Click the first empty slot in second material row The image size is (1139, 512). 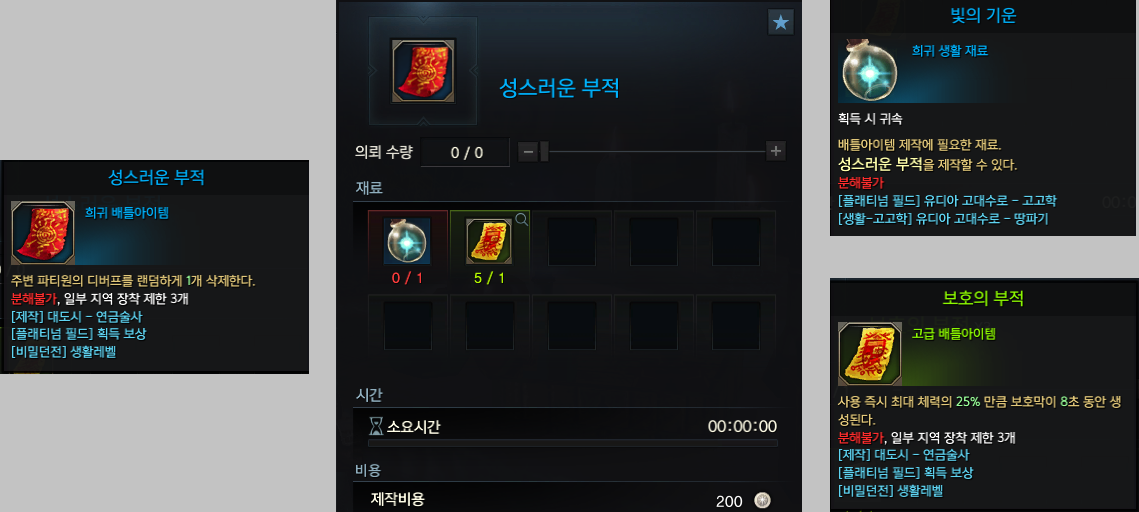tap(407, 323)
